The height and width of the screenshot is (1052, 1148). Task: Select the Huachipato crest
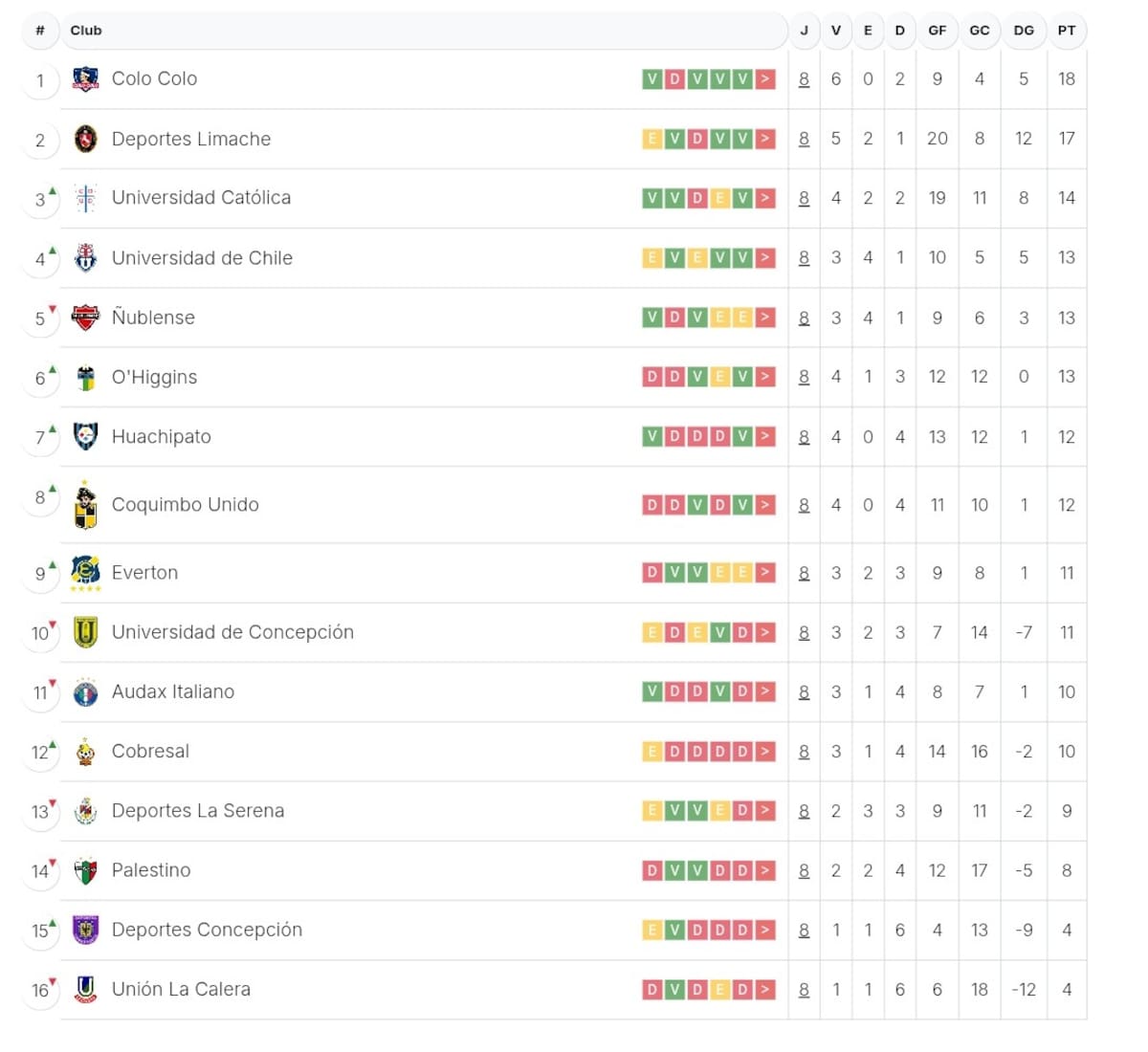tap(86, 436)
